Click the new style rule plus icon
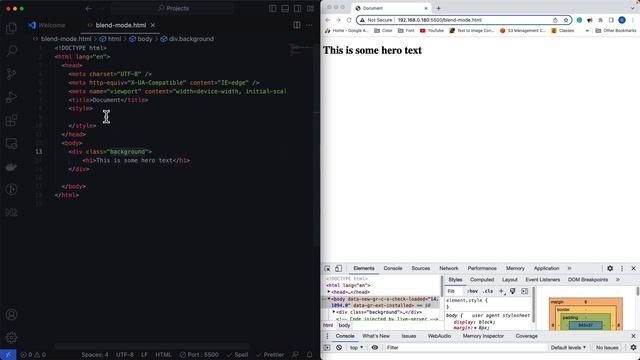The height and width of the screenshot is (360, 640). click(x=501, y=291)
